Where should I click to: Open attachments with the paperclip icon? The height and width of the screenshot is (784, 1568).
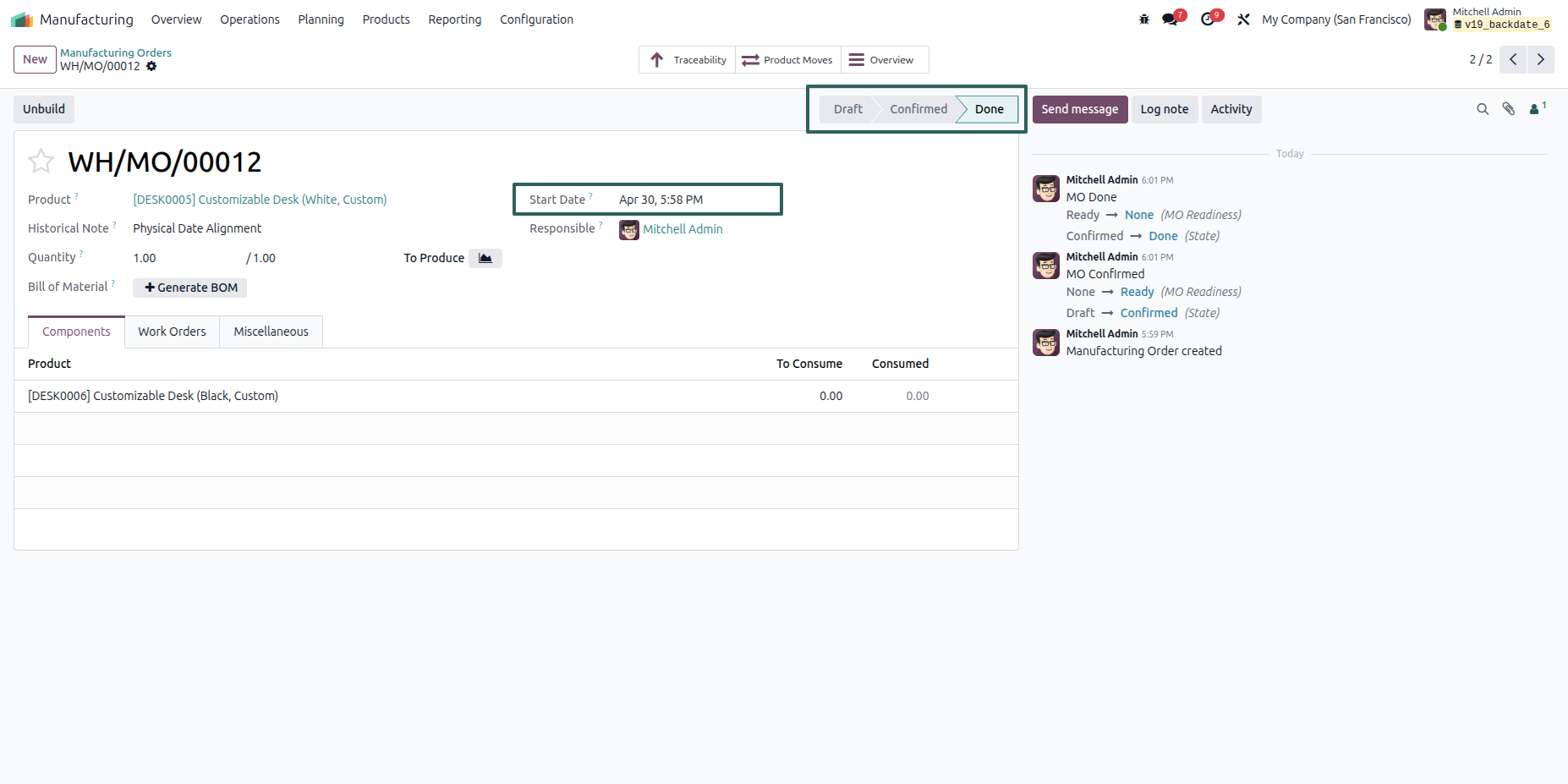tap(1509, 109)
